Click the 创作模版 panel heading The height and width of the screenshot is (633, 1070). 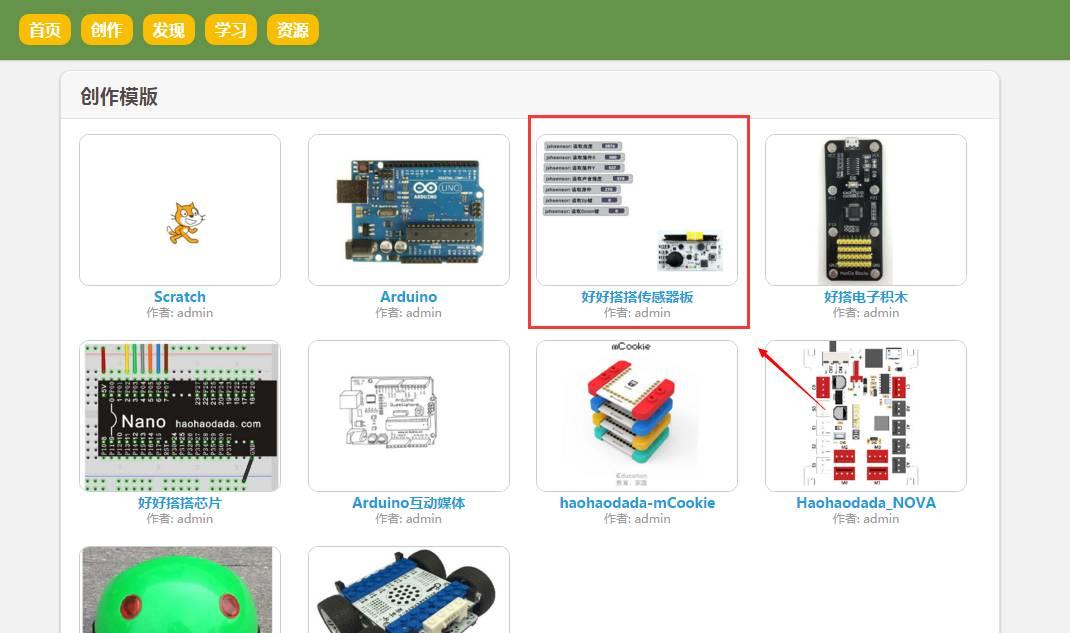pyautogui.click(x=119, y=96)
